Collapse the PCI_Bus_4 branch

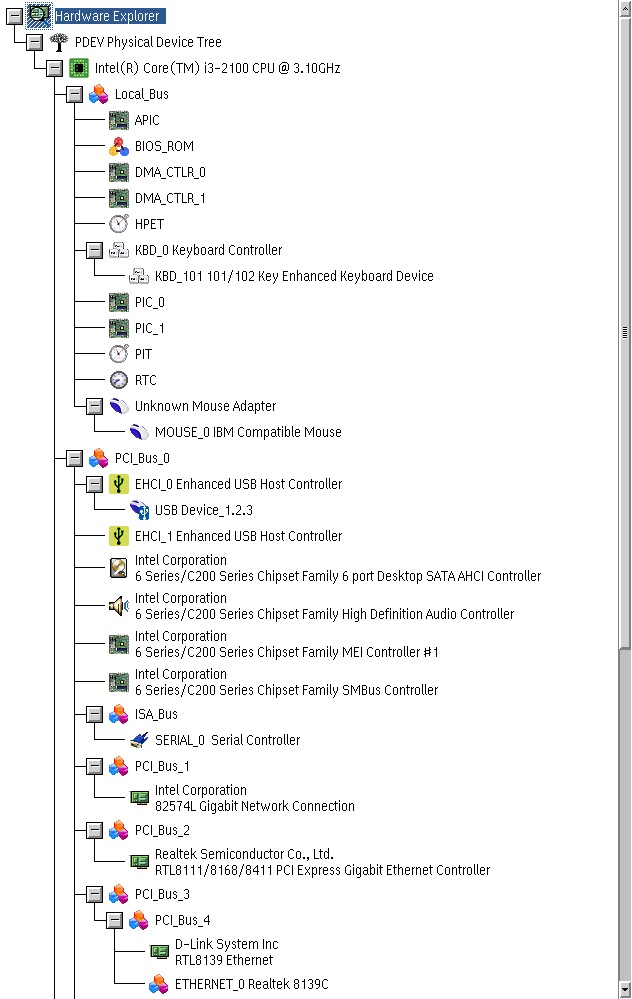point(115,921)
